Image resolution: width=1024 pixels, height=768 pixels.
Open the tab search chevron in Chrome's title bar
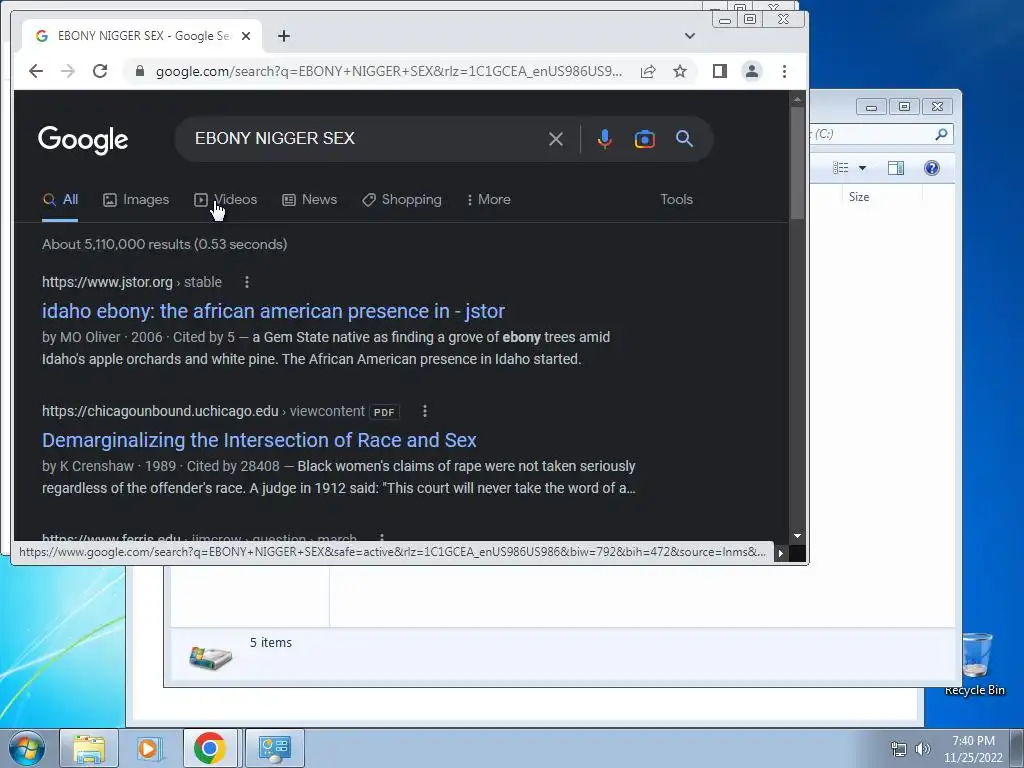coord(690,36)
